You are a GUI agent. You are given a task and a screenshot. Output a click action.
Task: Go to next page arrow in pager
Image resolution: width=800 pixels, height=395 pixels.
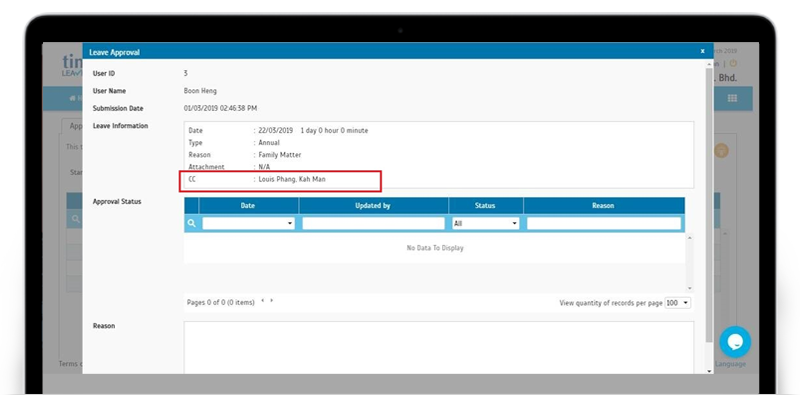coord(271,301)
